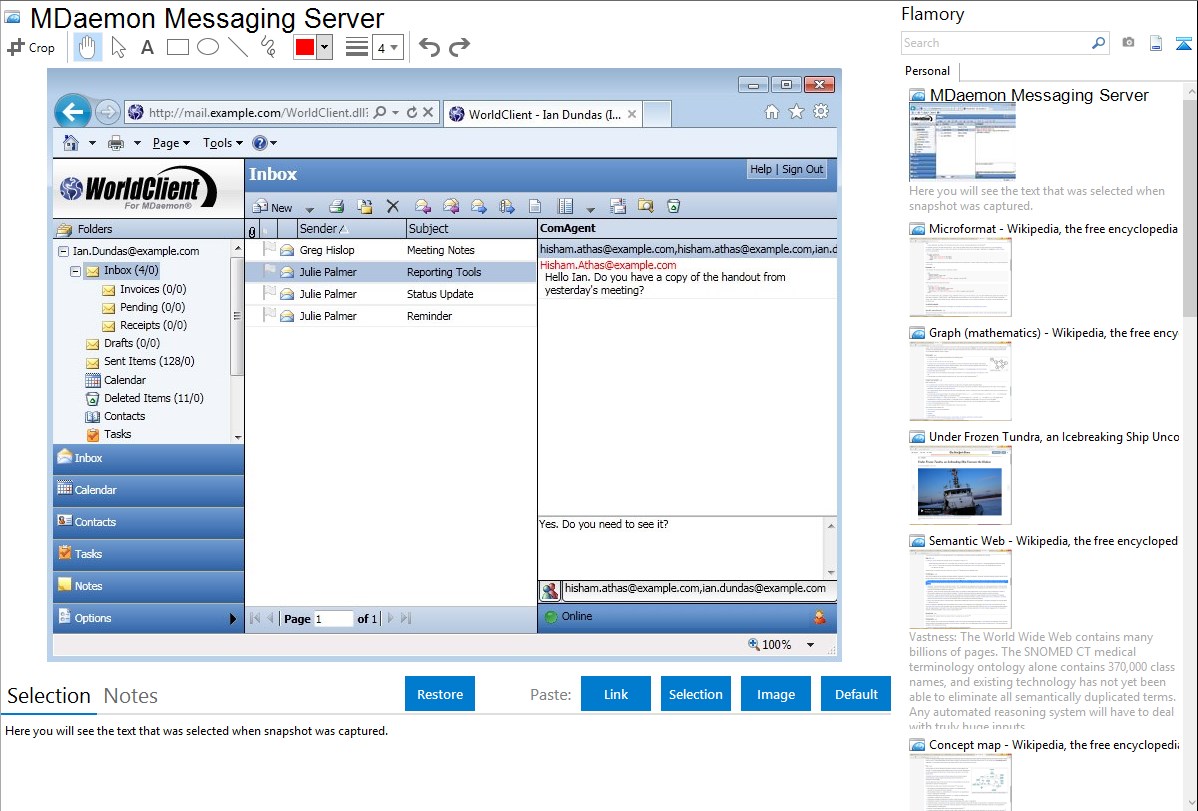This screenshot has width=1198, height=811.
Task: Activate the hand pan tool
Action: 87,47
